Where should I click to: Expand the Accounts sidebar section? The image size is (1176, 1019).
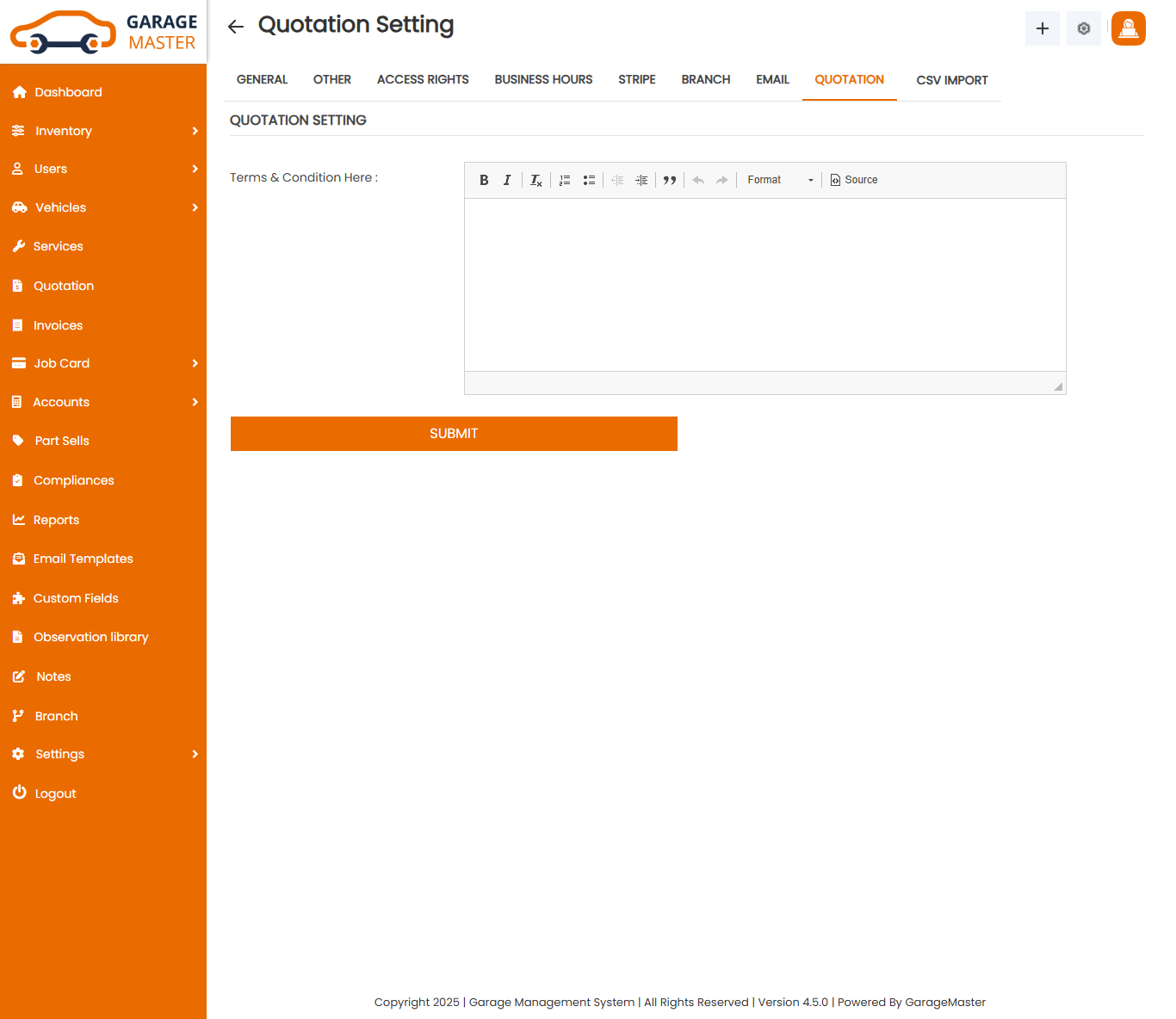pyautogui.click(x=103, y=402)
